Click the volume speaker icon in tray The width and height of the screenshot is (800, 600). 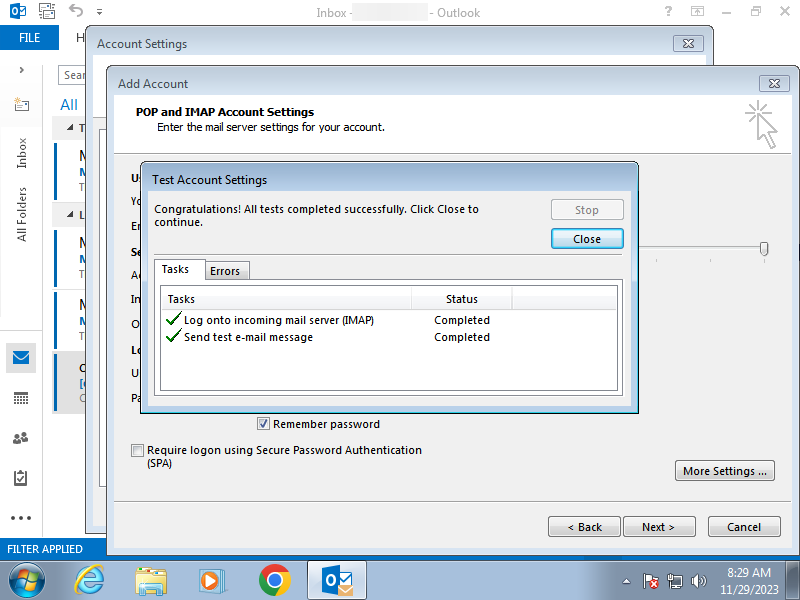click(699, 580)
